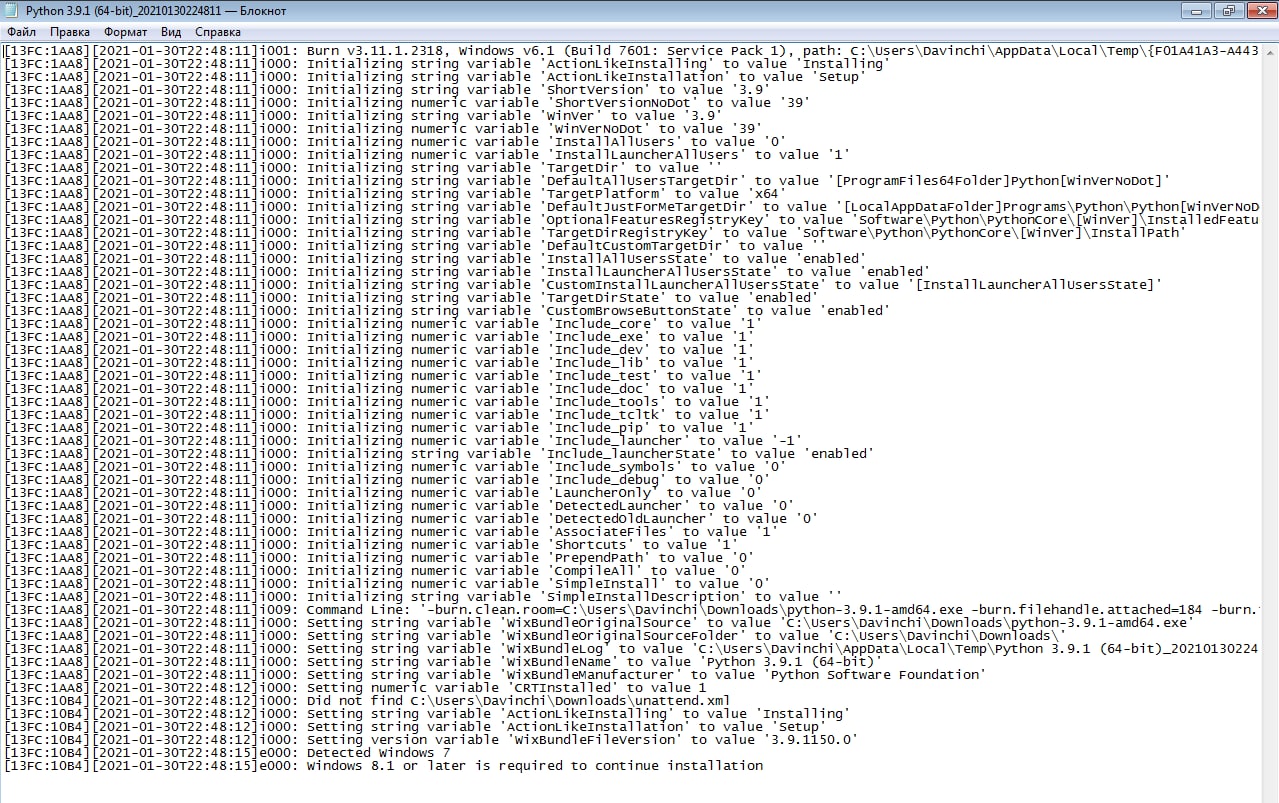
Task: Open the Вид menu
Action: pos(171,32)
